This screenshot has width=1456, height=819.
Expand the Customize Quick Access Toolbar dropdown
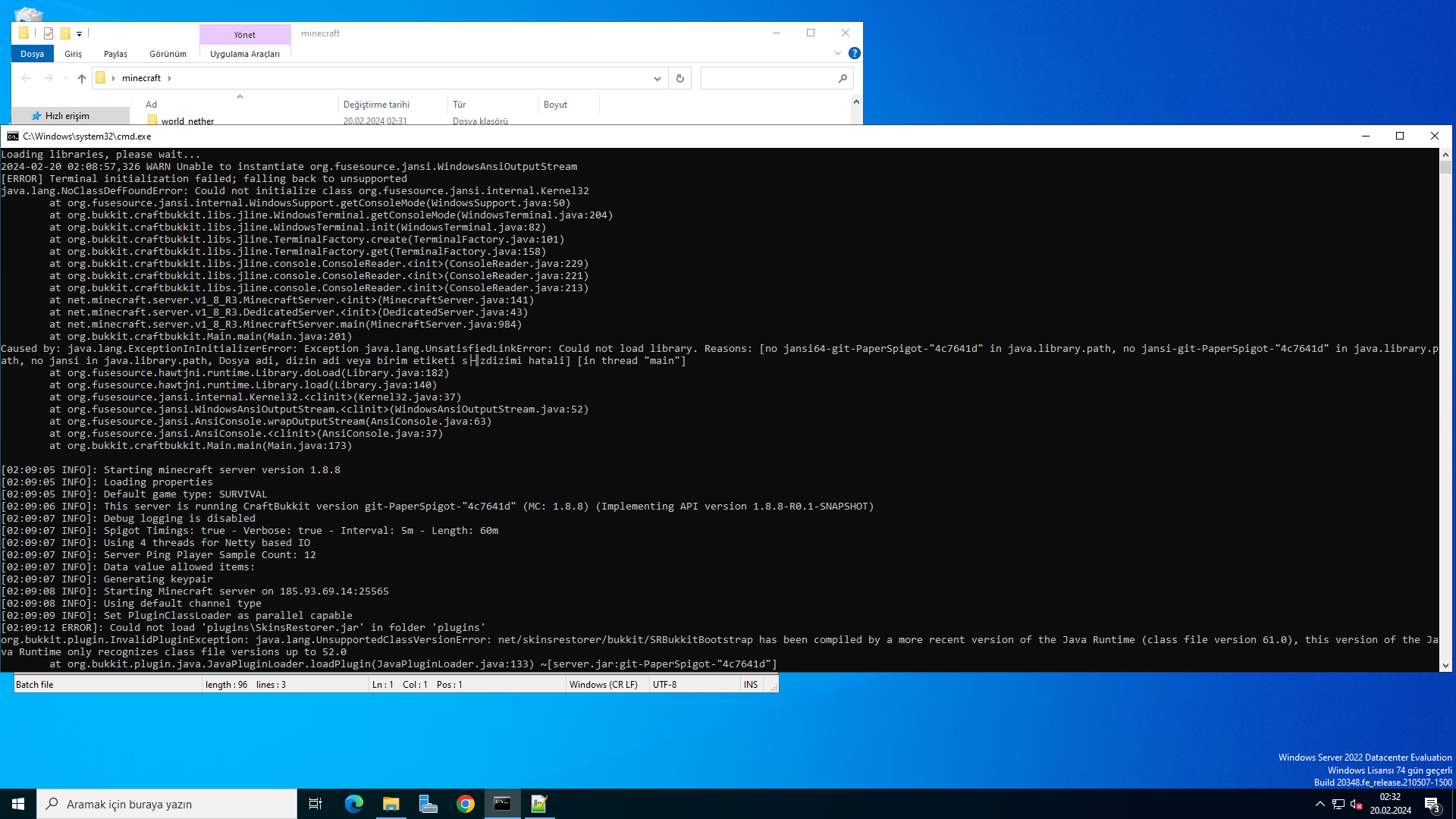tap(79, 33)
